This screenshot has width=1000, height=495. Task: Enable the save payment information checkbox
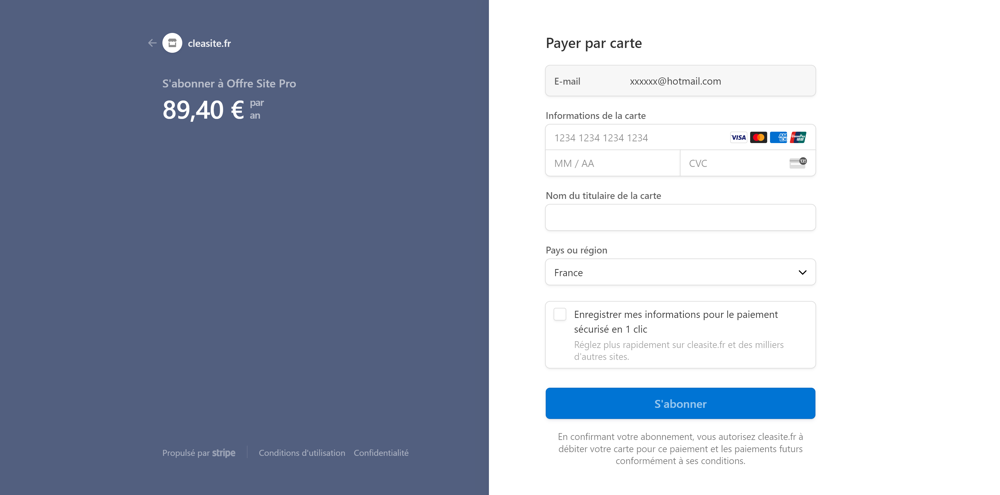tap(560, 315)
